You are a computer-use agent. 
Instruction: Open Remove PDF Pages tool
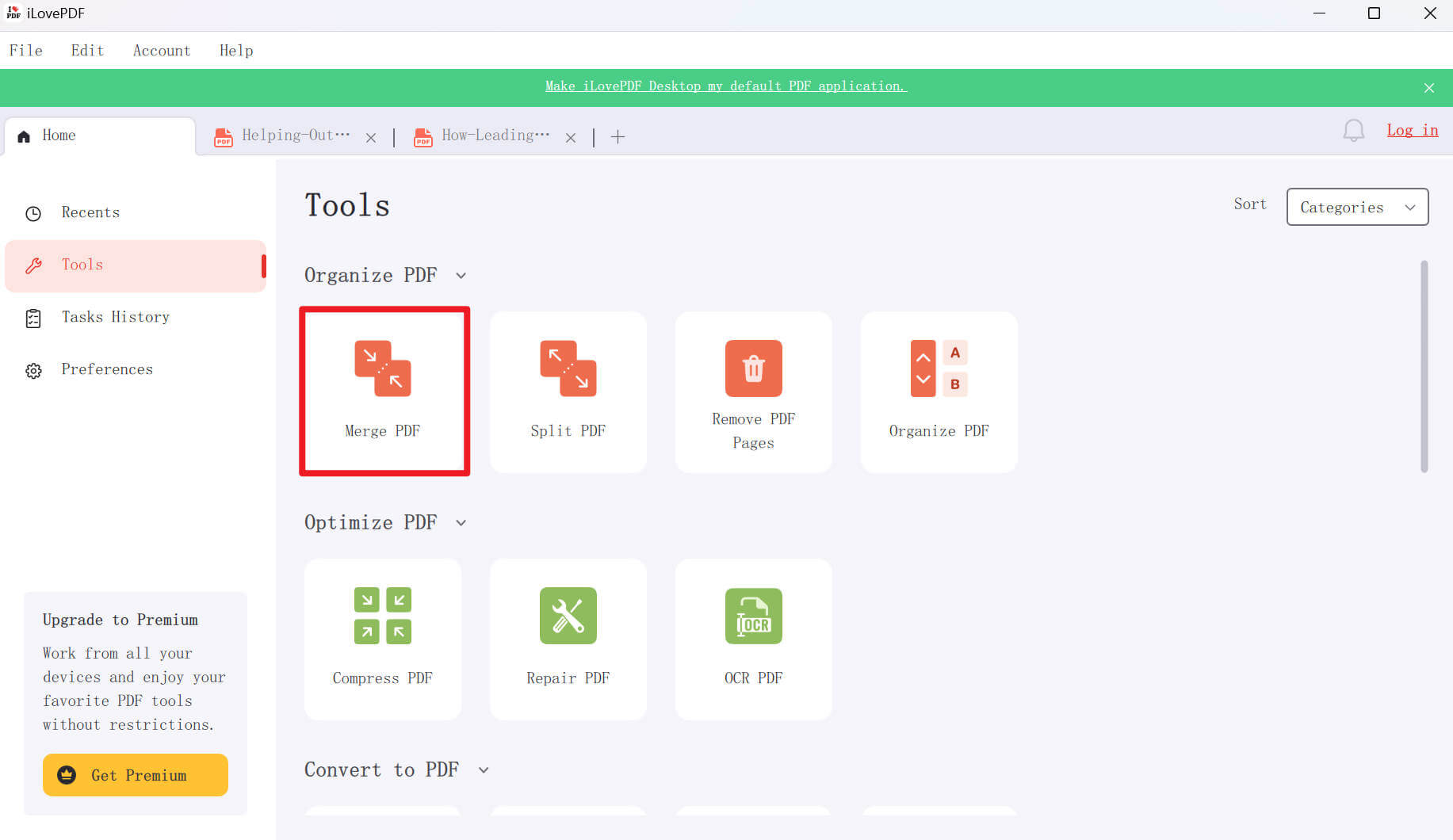[x=753, y=391]
